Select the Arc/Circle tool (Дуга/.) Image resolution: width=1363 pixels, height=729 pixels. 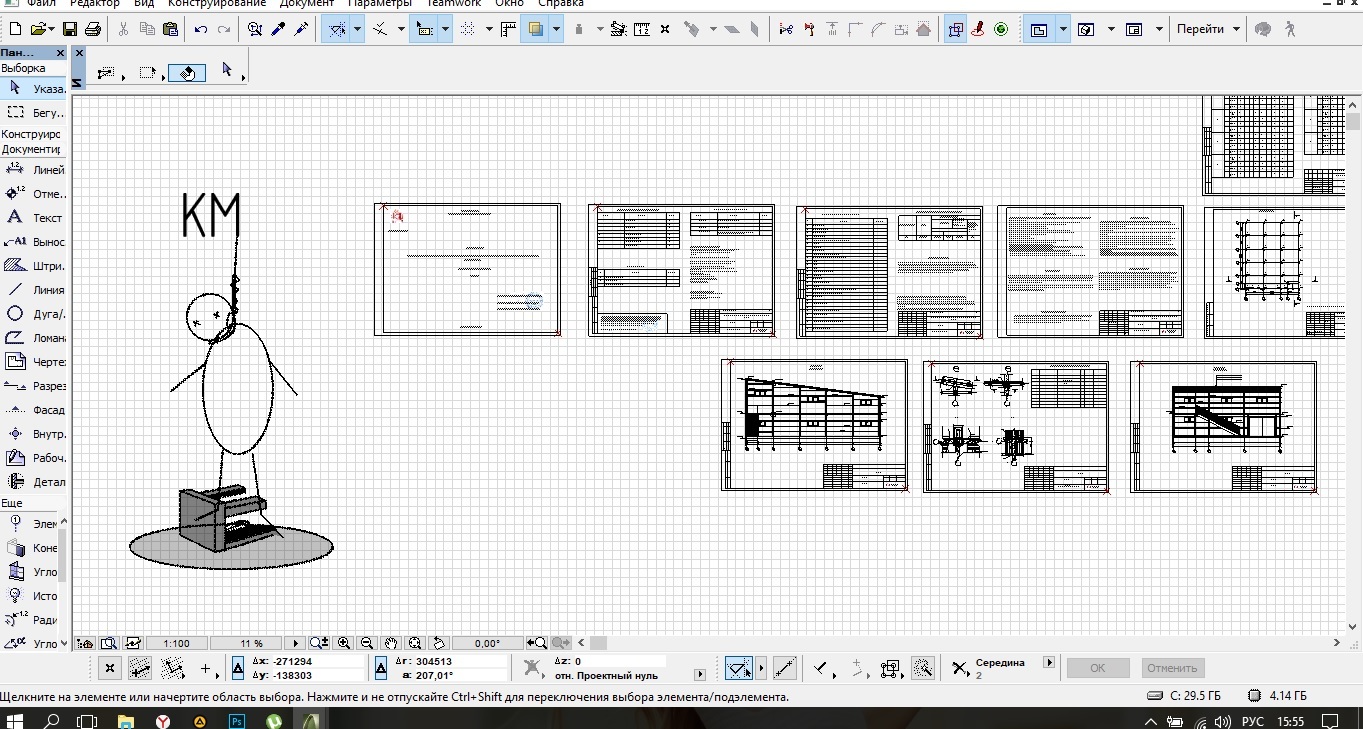pos(33,314)
